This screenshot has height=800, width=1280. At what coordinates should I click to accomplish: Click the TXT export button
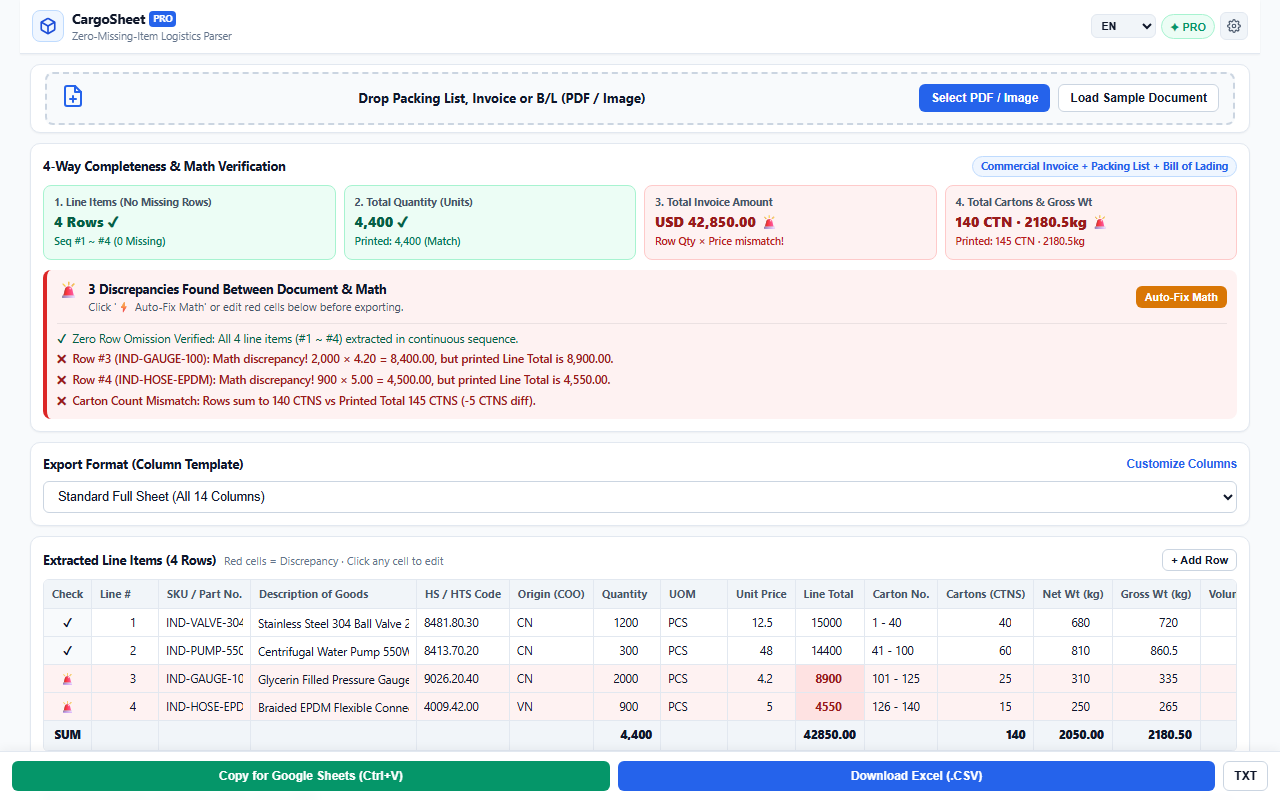click(1245, 776)
